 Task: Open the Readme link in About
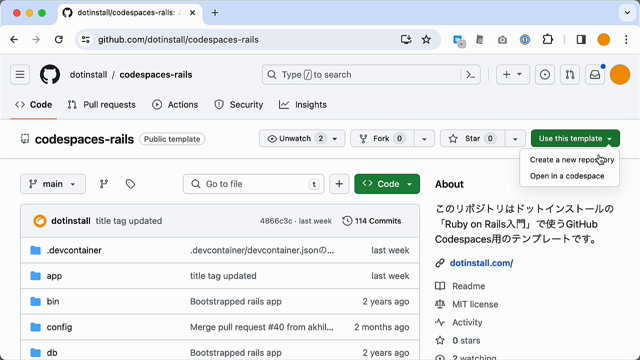coord(468,286)
